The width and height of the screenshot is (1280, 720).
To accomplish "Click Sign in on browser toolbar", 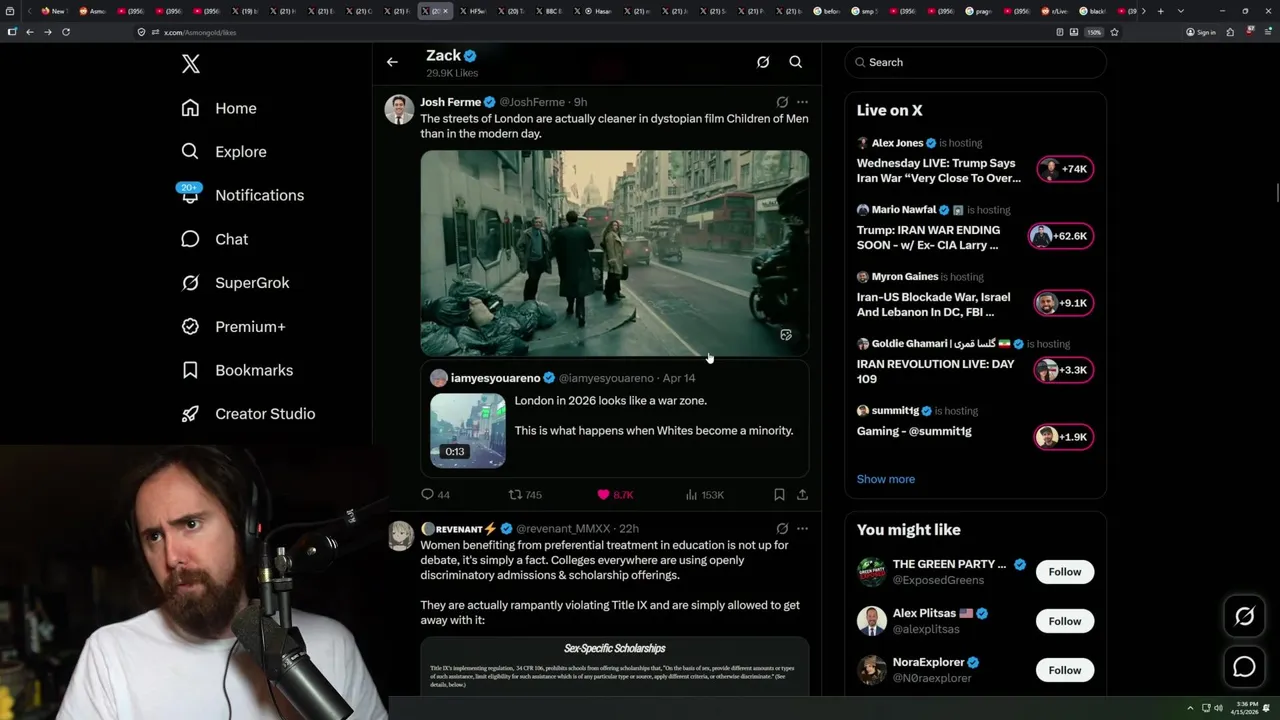I will [x=1201, y=32].
